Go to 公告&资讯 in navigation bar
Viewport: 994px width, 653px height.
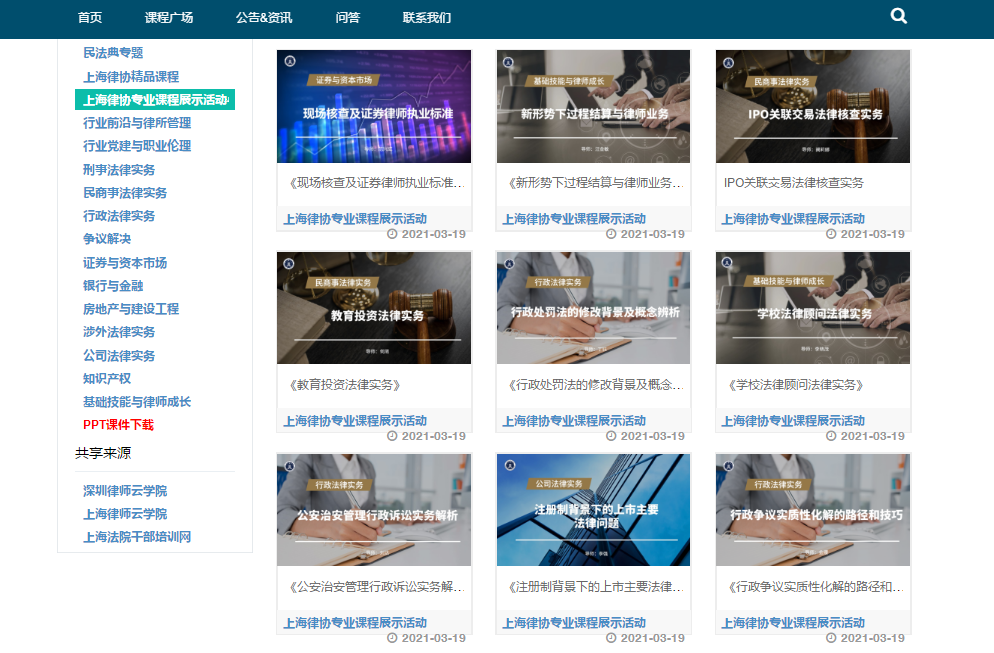[264, 18]
